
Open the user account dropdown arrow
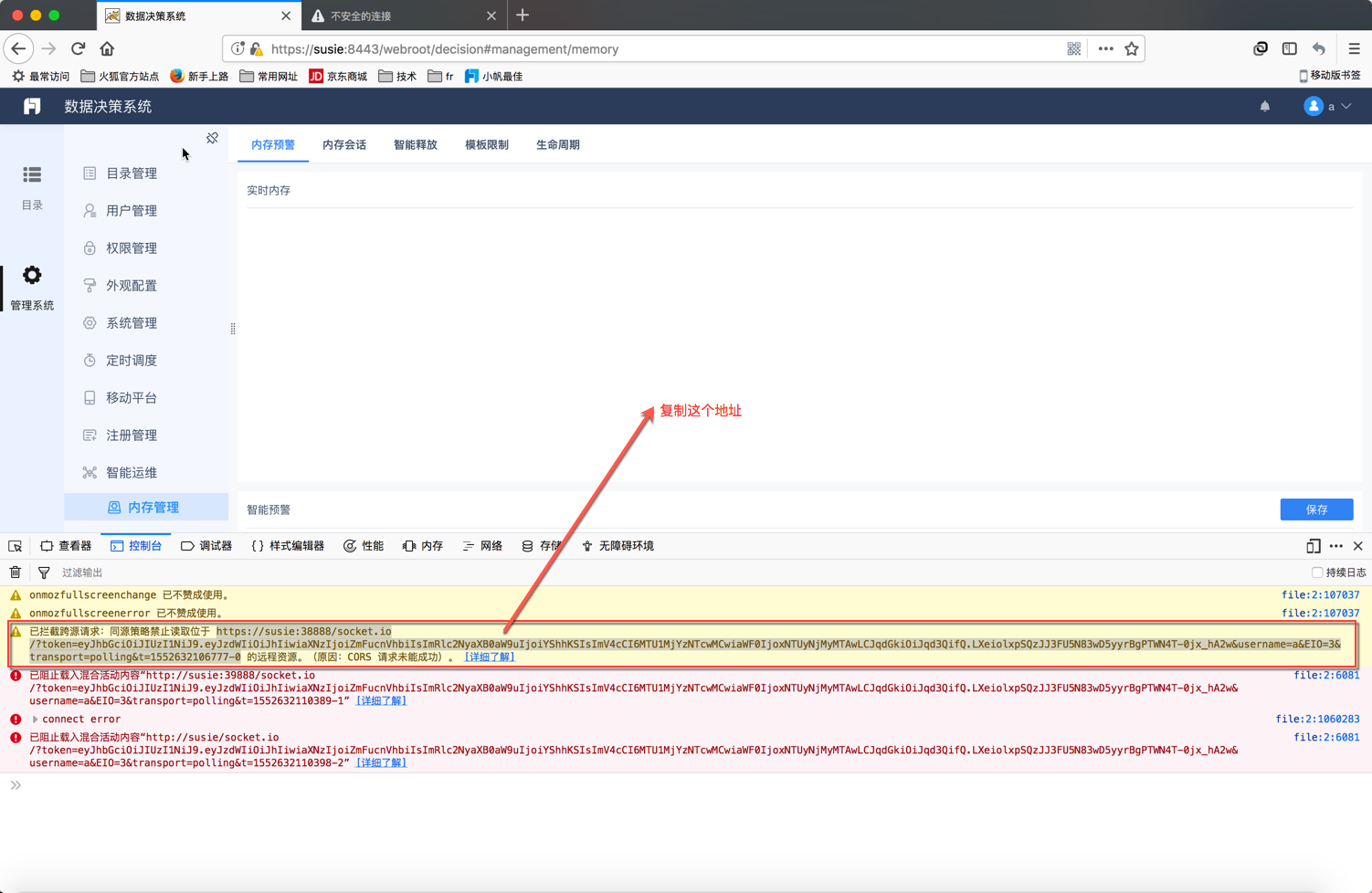[1346, 107]
